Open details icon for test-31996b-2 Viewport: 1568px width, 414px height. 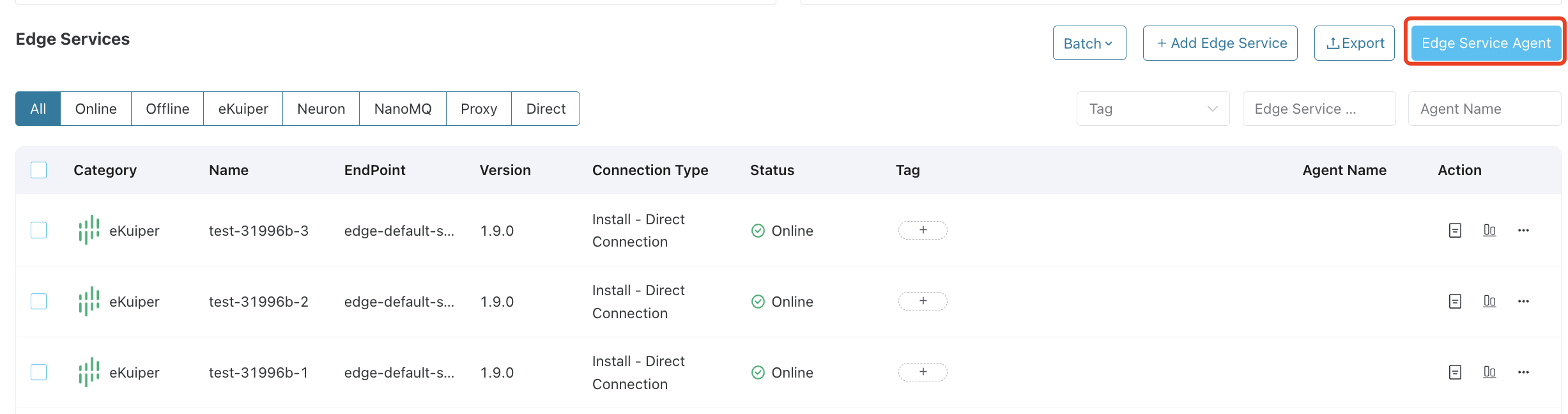(1455, 302)
